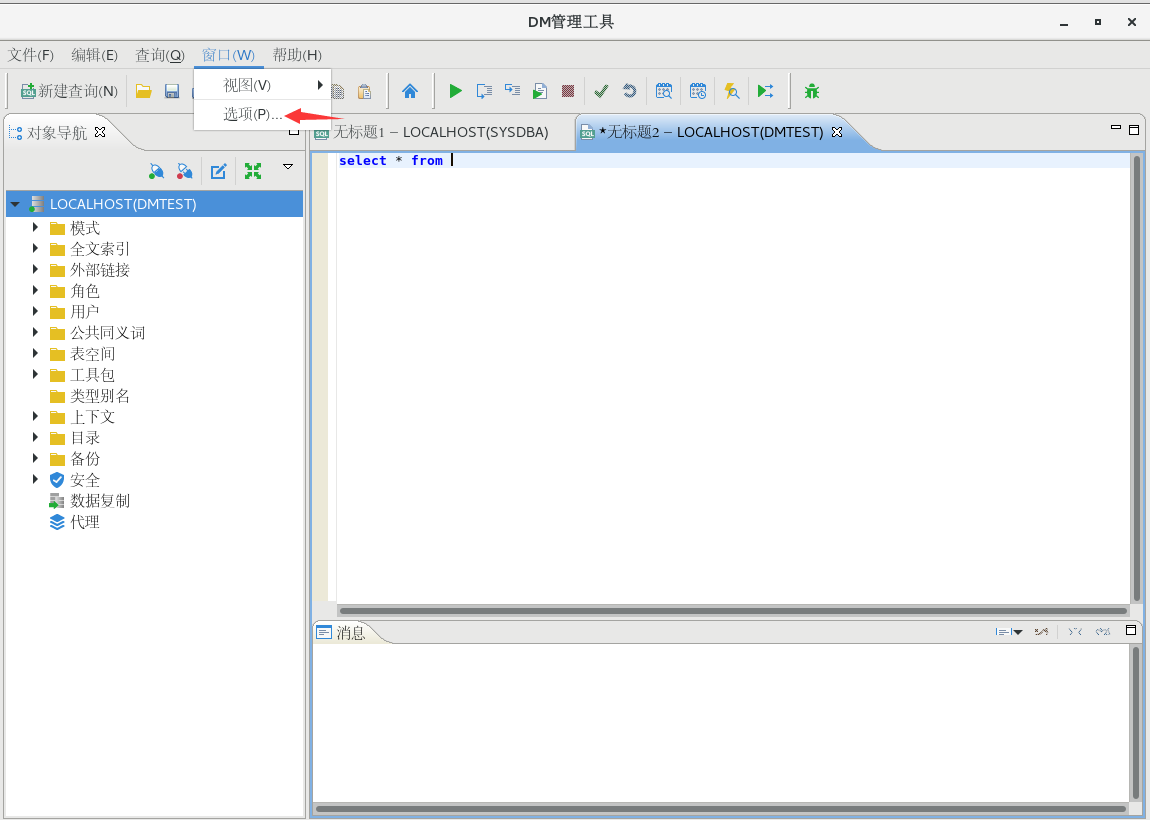
Task: Click the blue edit pencil navigator icon
Action: click(219, 172)
